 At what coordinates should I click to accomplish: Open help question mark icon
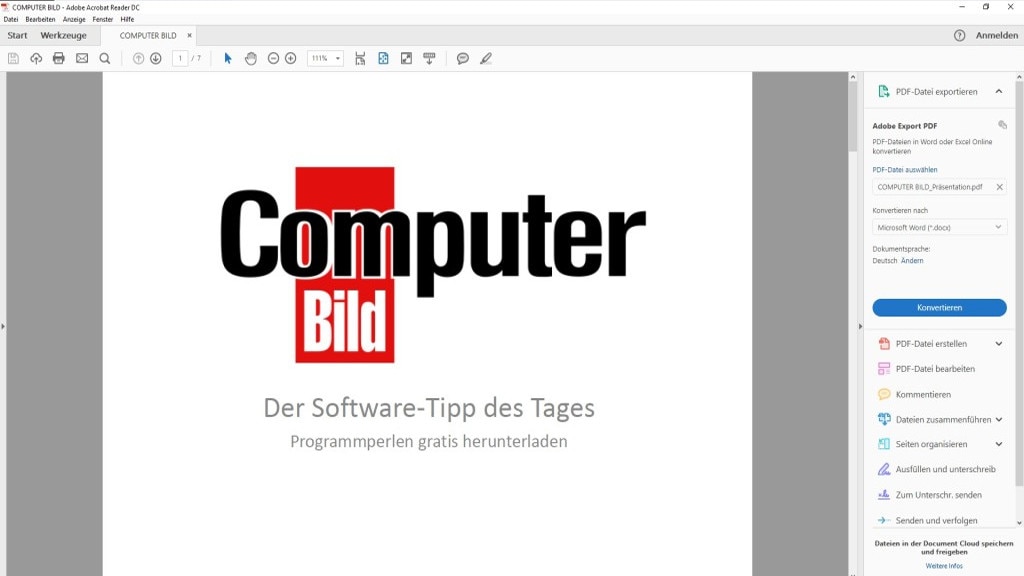pyautogui.click(x=959, y=36)
